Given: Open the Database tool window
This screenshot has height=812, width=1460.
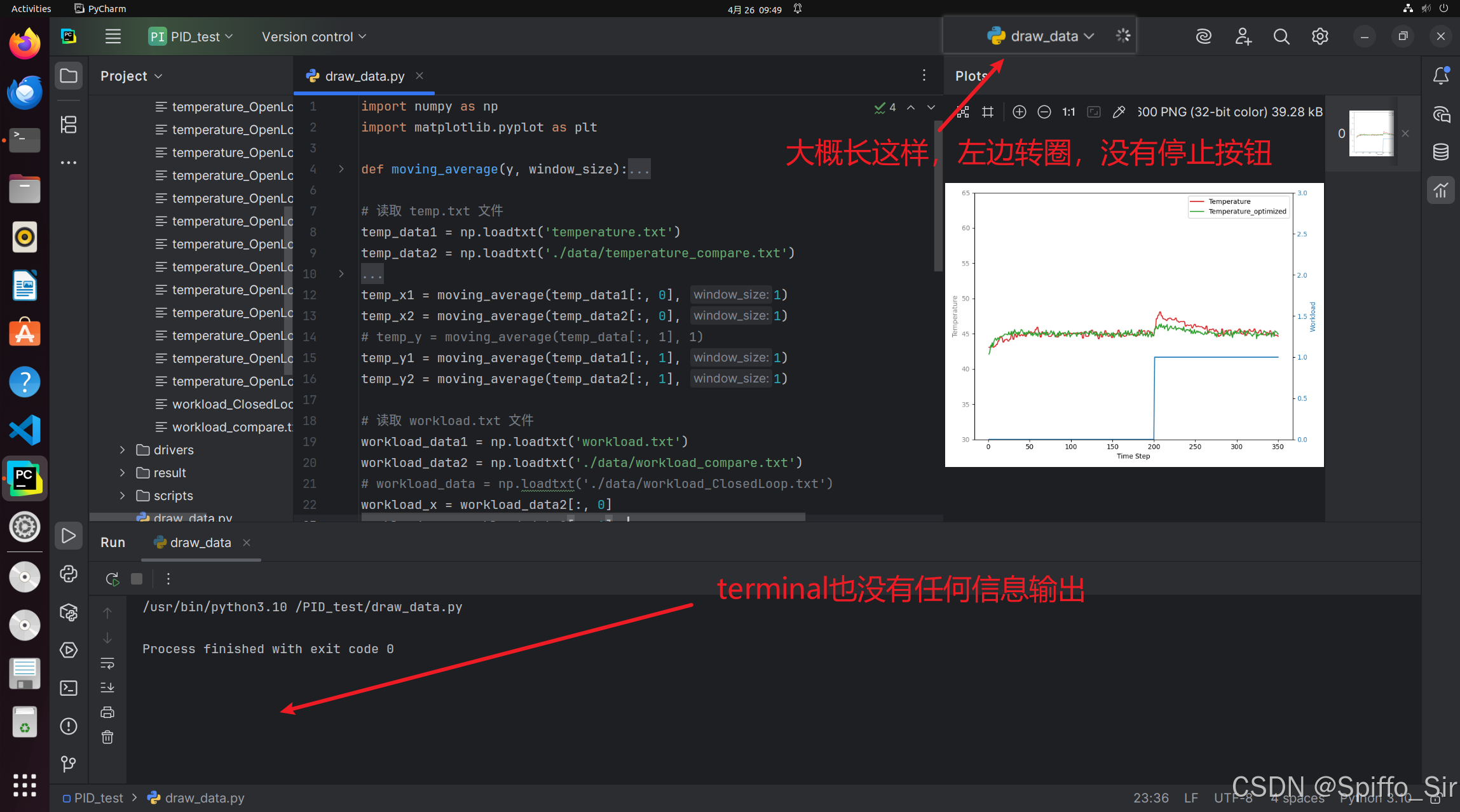Looking at the screenshot, I should click(x=1441, y=152).
